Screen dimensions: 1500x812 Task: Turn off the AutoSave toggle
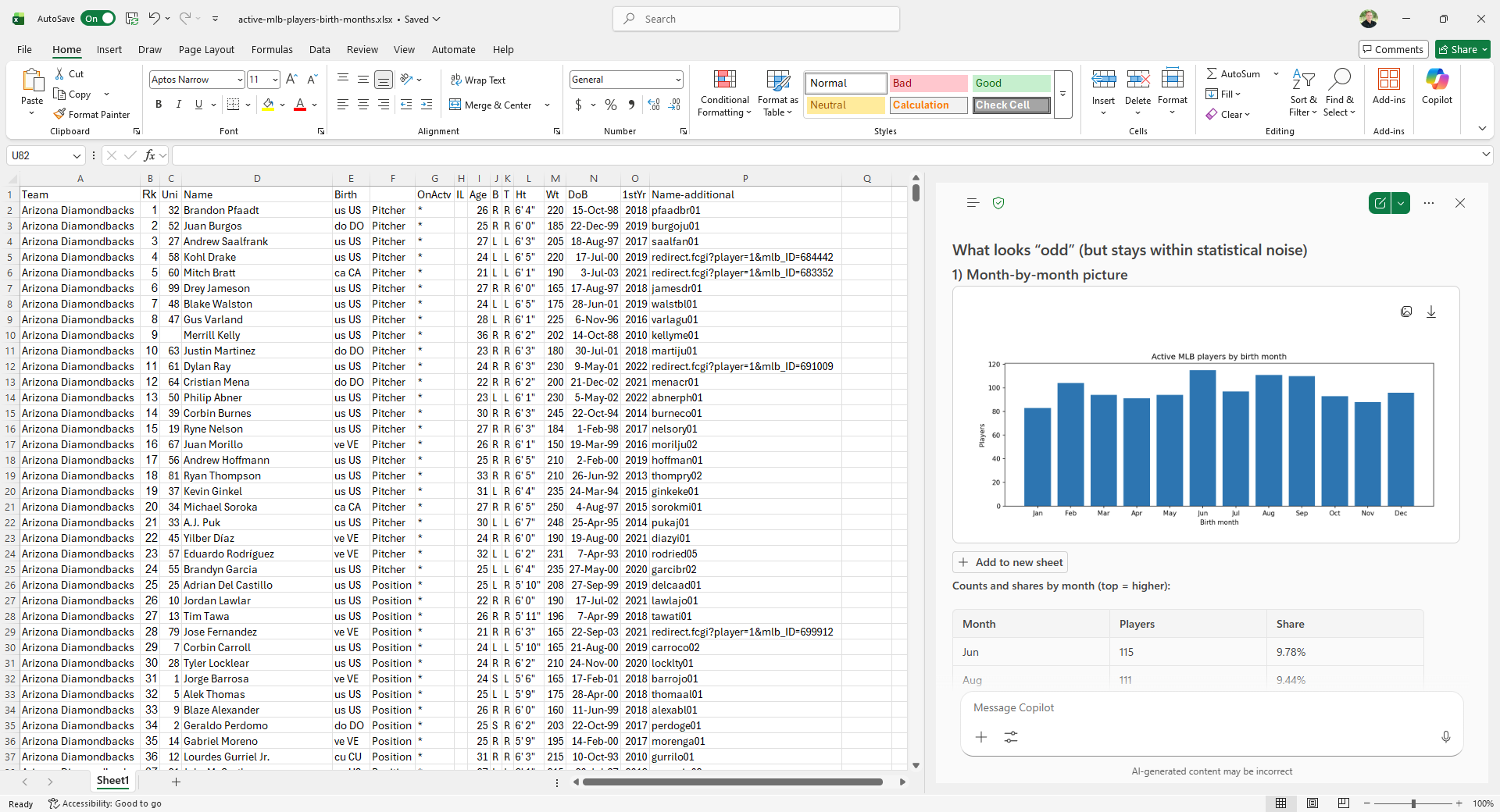98,18
